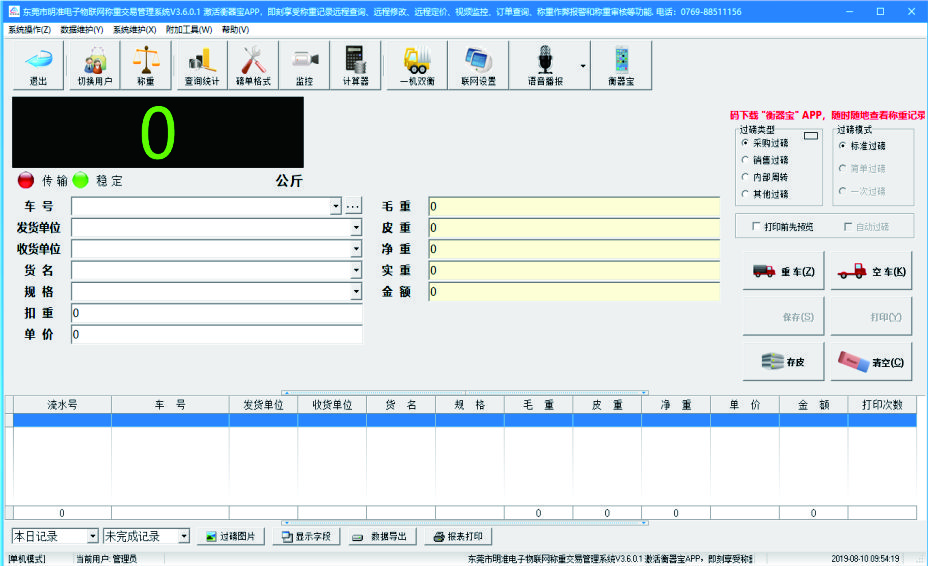This screenshot has width=928, height=566.
Task: Click 当前用户: 管理员 in status bar
Action: 107,558
